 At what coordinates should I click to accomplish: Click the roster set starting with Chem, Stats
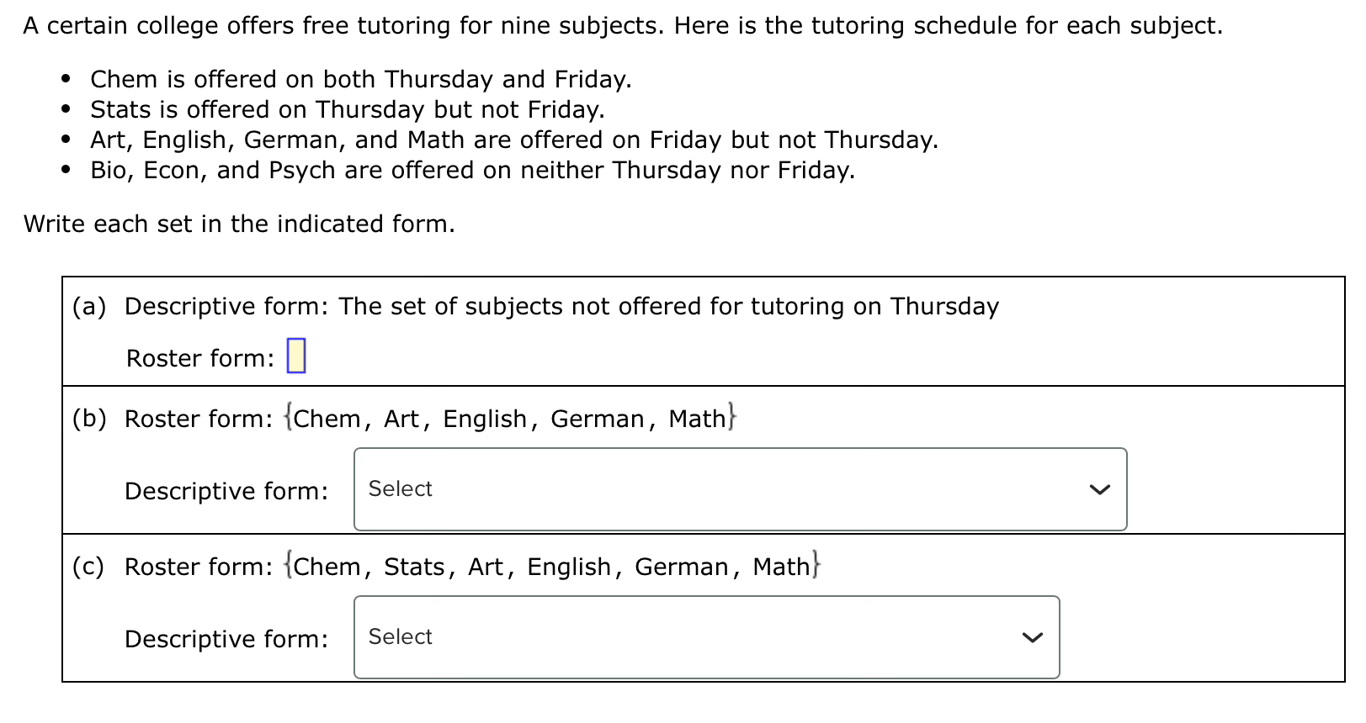click(553, 567)
